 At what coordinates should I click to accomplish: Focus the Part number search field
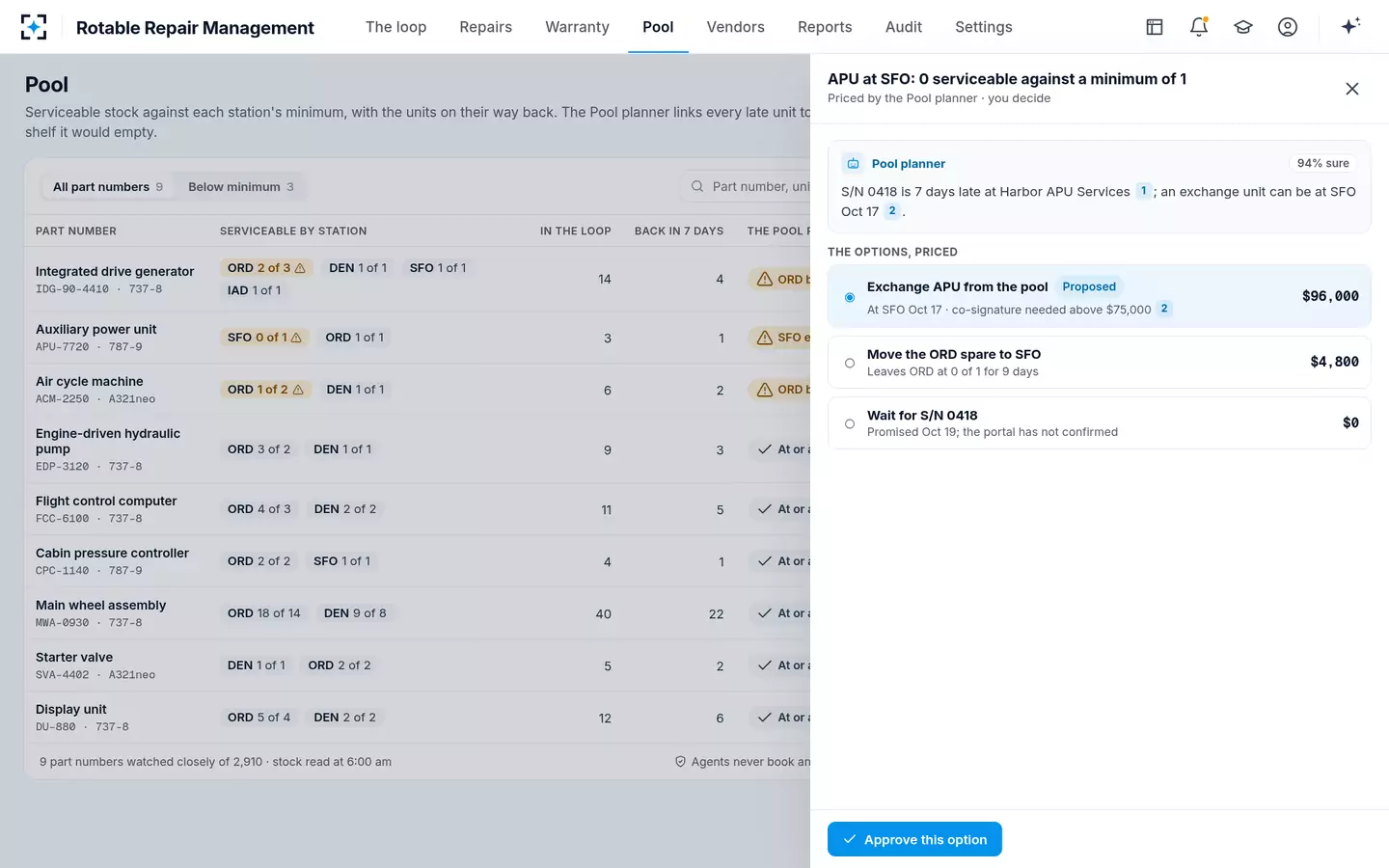coord(748,186)
